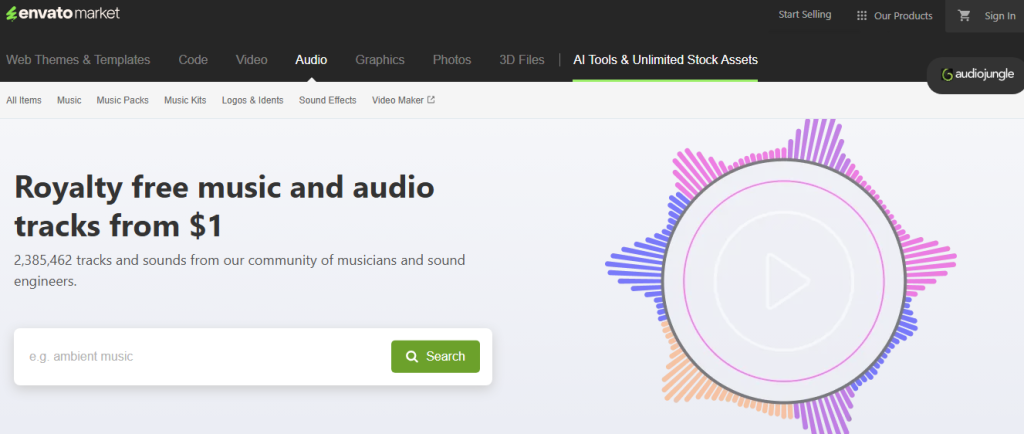Click the Sign In link
The height and width of the screenshot is (434, 1024).
click(1000, 16)
